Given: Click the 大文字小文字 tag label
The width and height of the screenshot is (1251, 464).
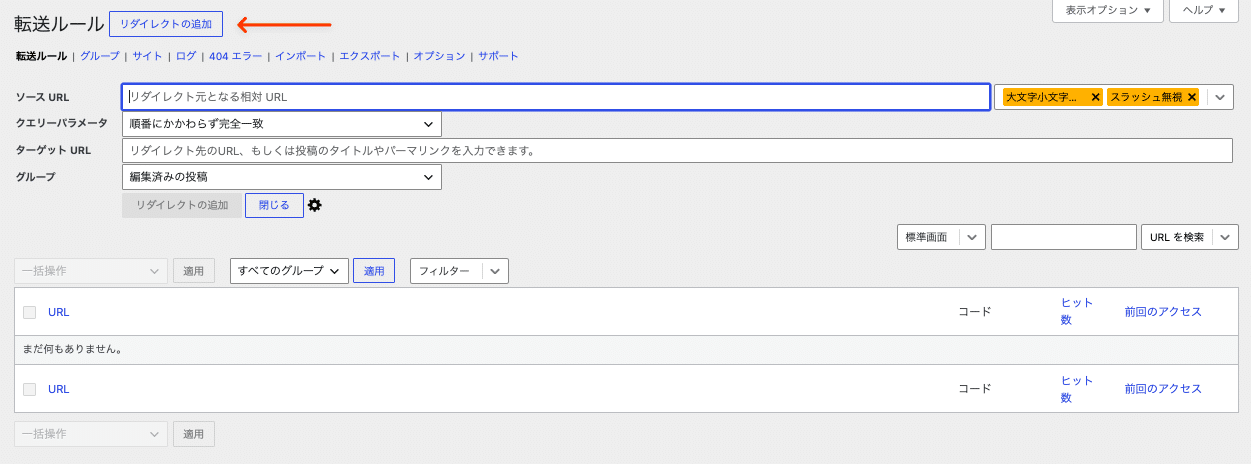Looking at the screenshot, I should (1041, 97).
